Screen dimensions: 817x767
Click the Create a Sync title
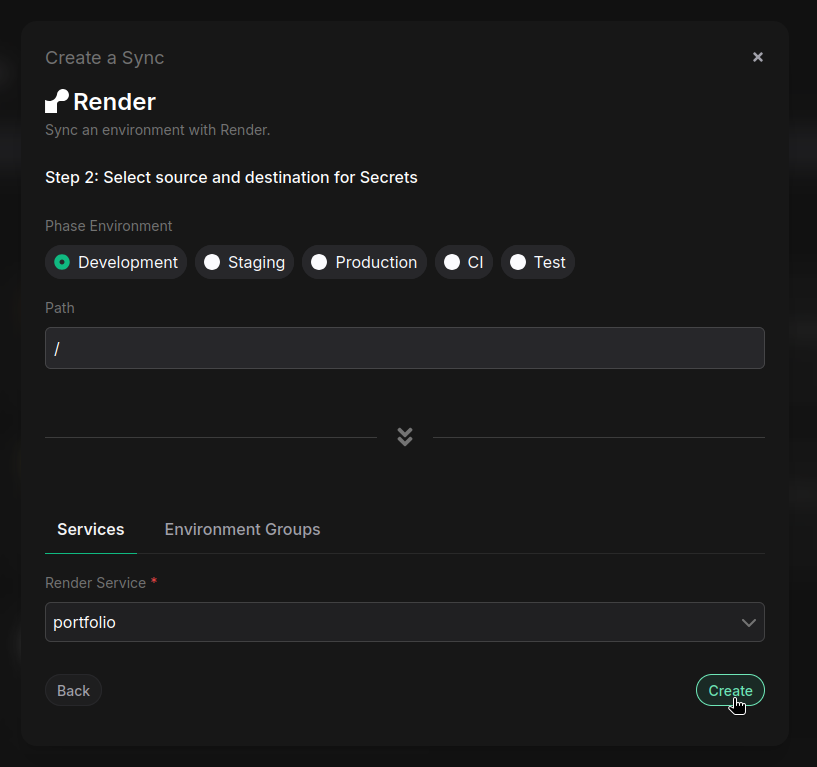point(105,58)
